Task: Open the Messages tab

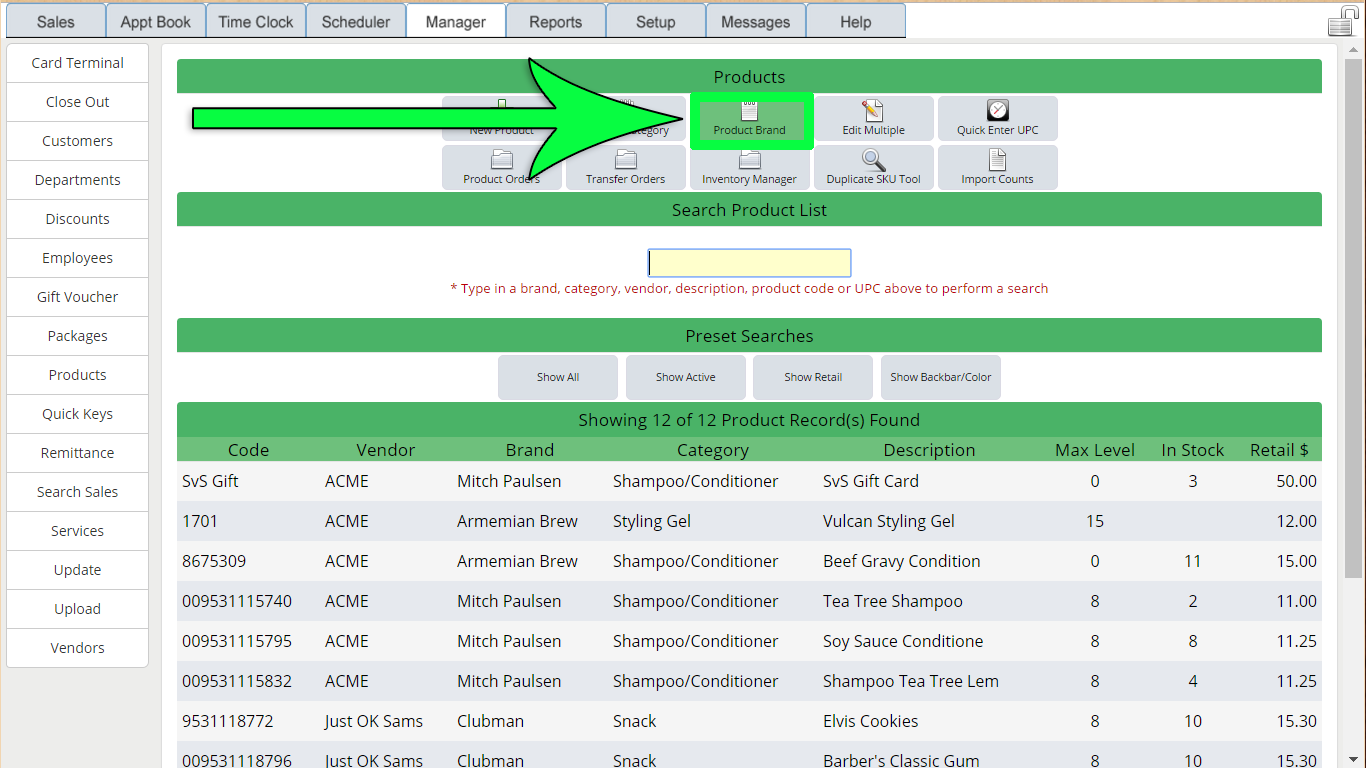Action: (755, 21)
